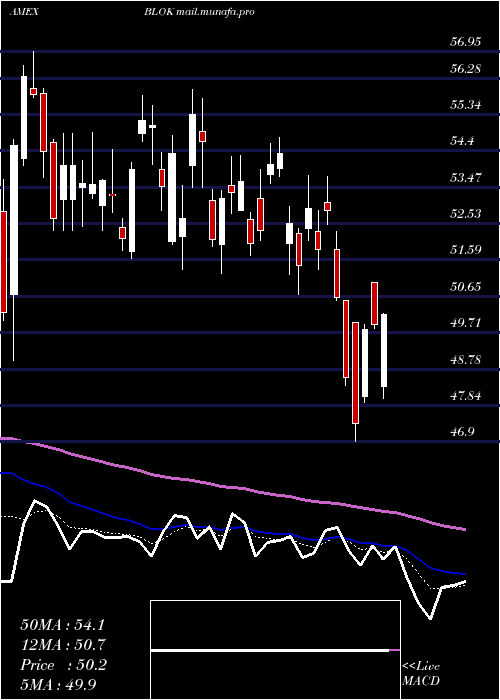Click the 50.65 price level label
500x700 pixels.
click(x=465, y=286)
